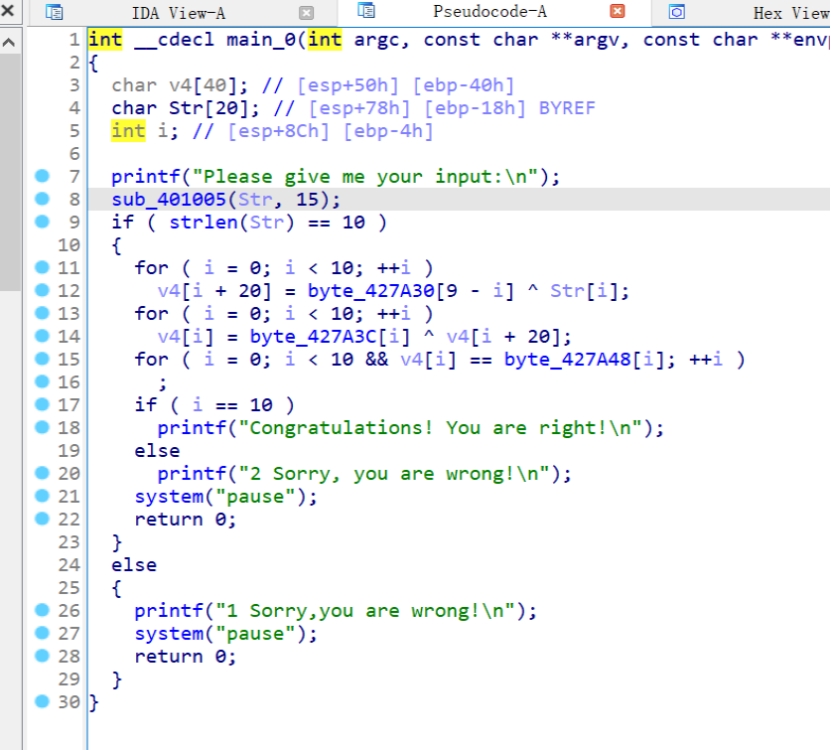Toggle the breakpoint dot on line 8

click(42, 199)
